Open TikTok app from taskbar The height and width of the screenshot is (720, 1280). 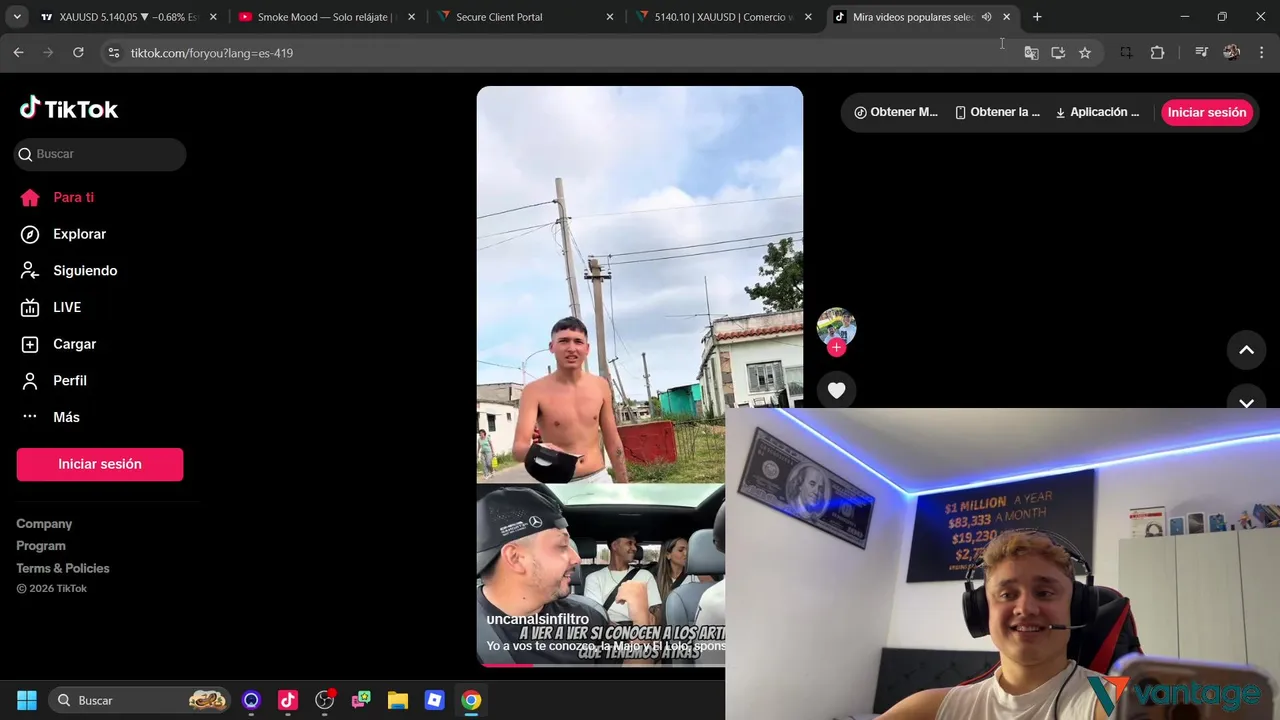pos(288,700)
